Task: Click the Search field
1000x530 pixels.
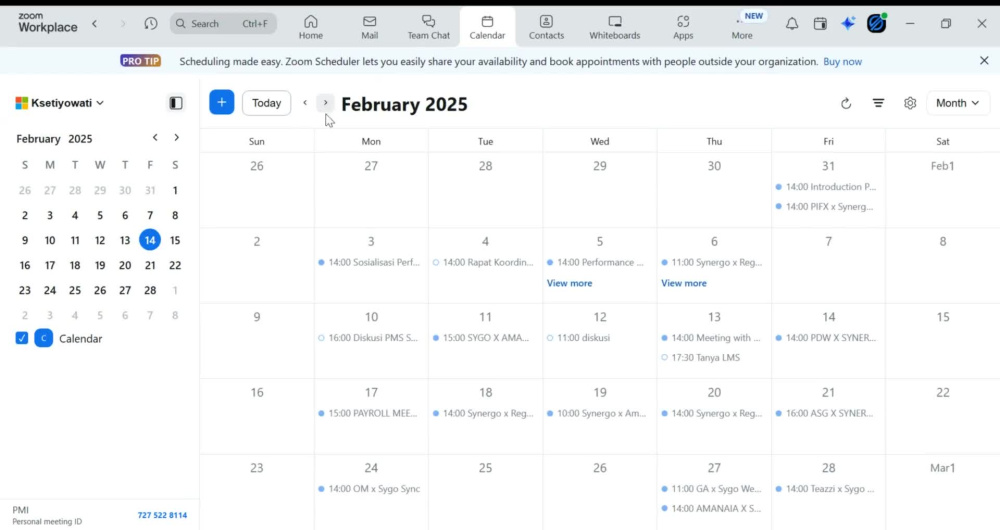Action: click(x=223, y=24)
